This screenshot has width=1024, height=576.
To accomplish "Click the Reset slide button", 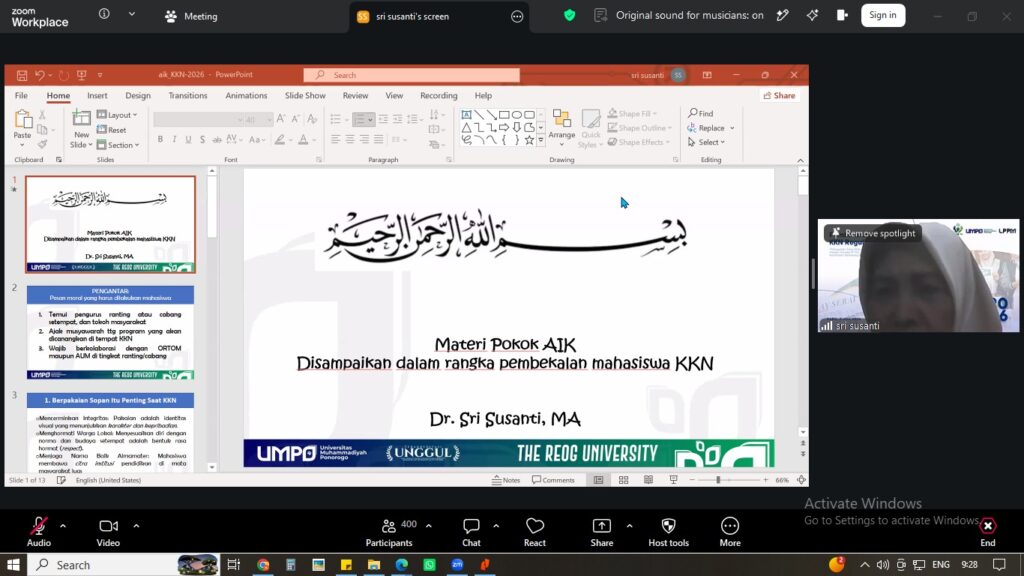I will 112,130.
